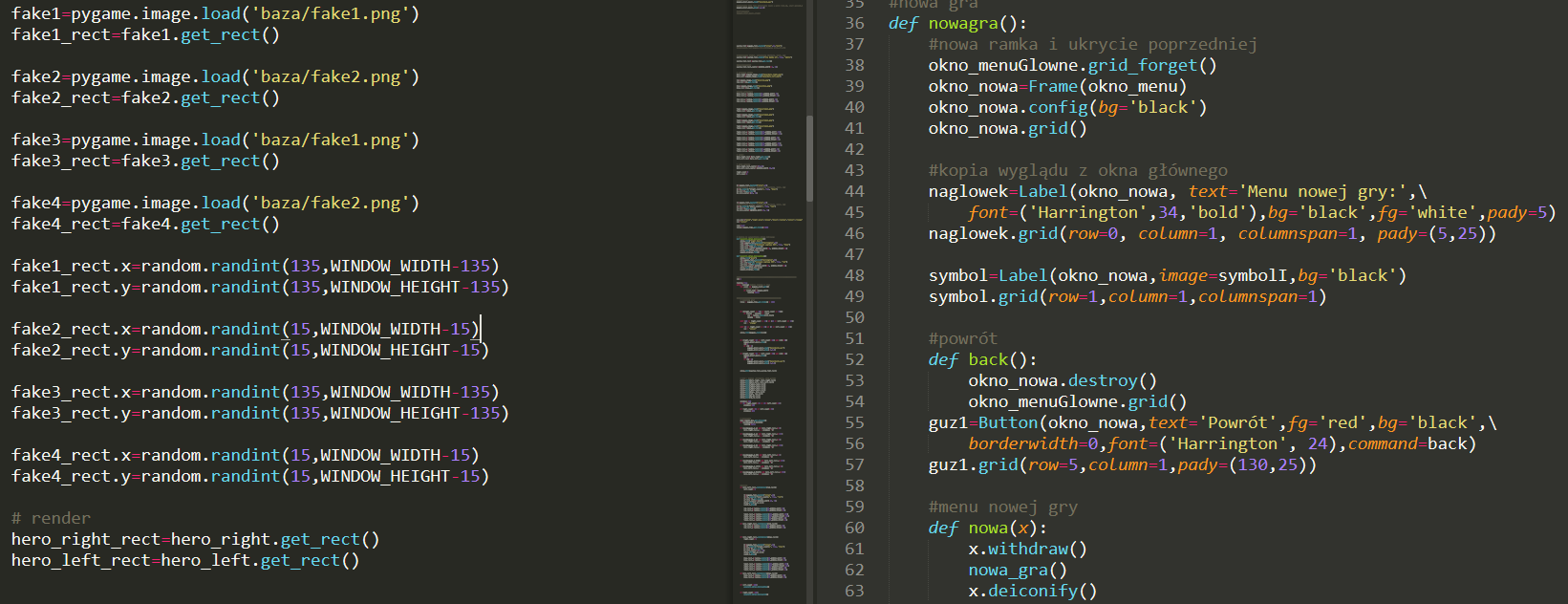The image size is (1568, 604).
Task: Click the '# render' comment
Action: pos(51,518)
